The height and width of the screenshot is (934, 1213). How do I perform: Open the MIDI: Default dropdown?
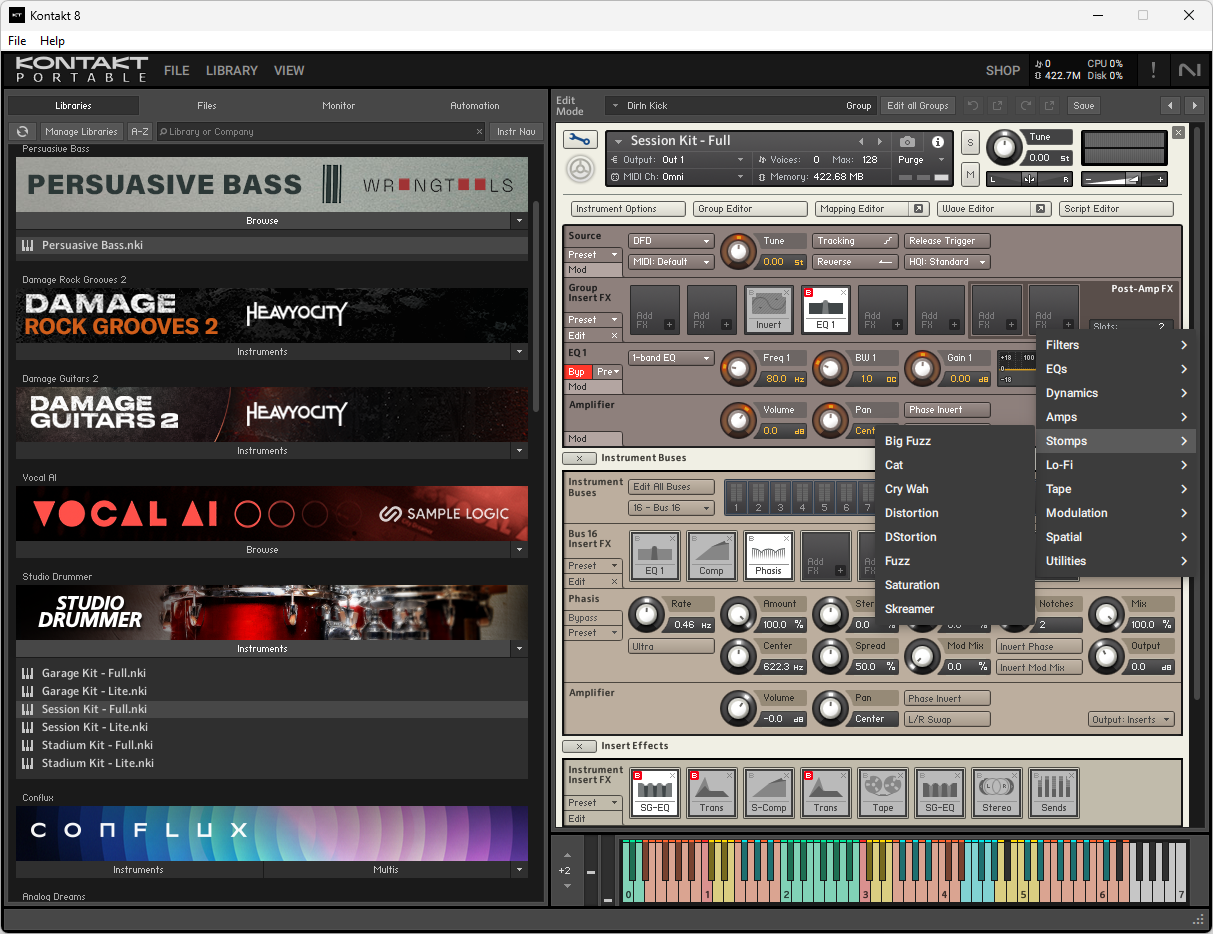click(671, 262)
